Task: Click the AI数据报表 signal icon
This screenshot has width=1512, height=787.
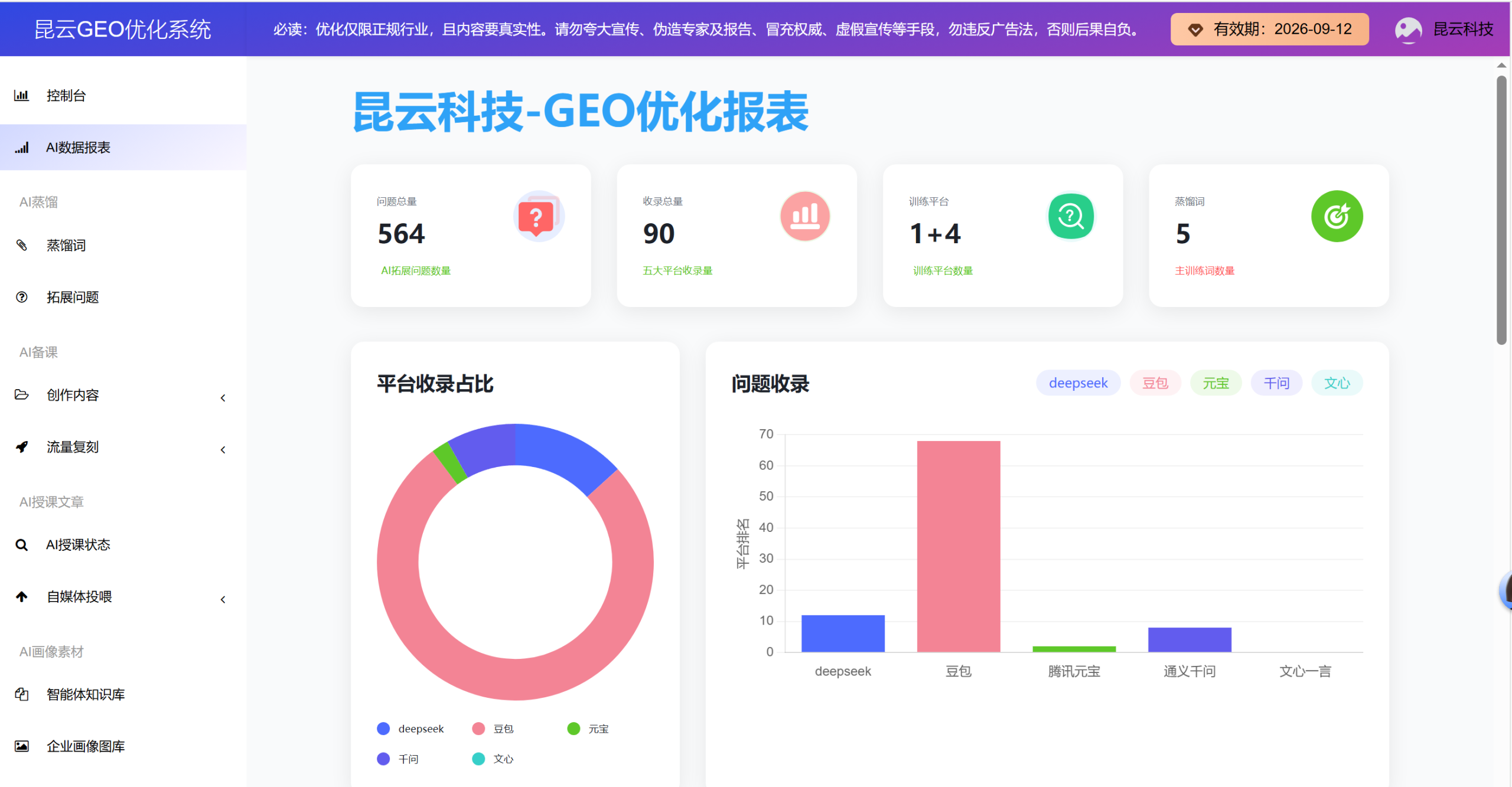Action: click(x=22, y=148)
